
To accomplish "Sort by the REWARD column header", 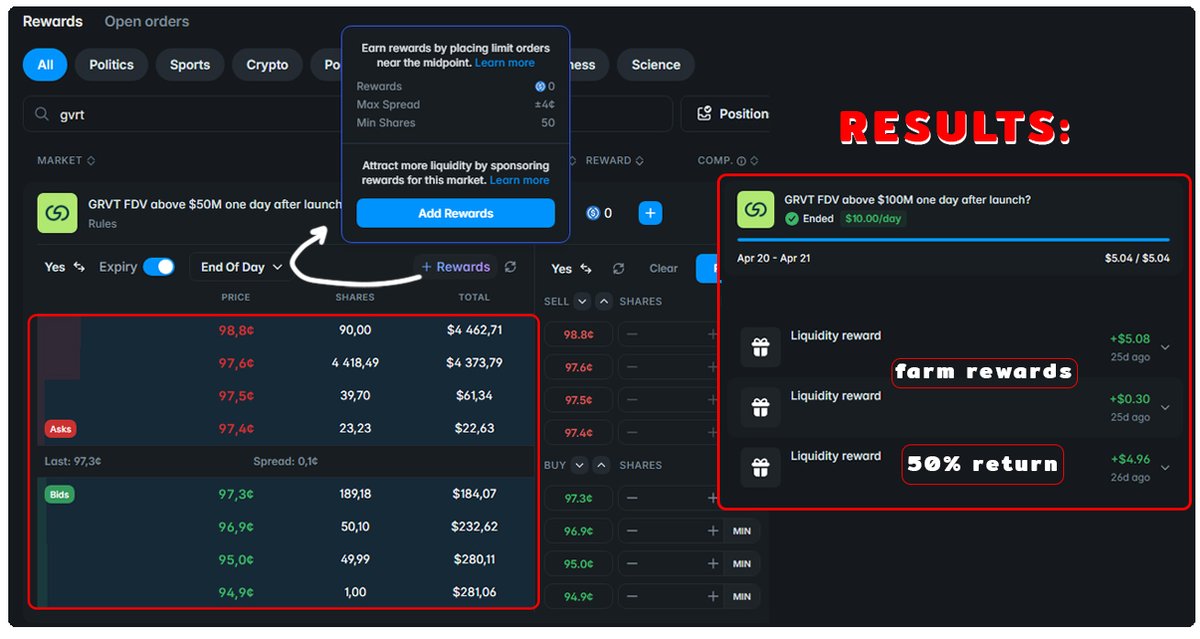I will point(614,160).
